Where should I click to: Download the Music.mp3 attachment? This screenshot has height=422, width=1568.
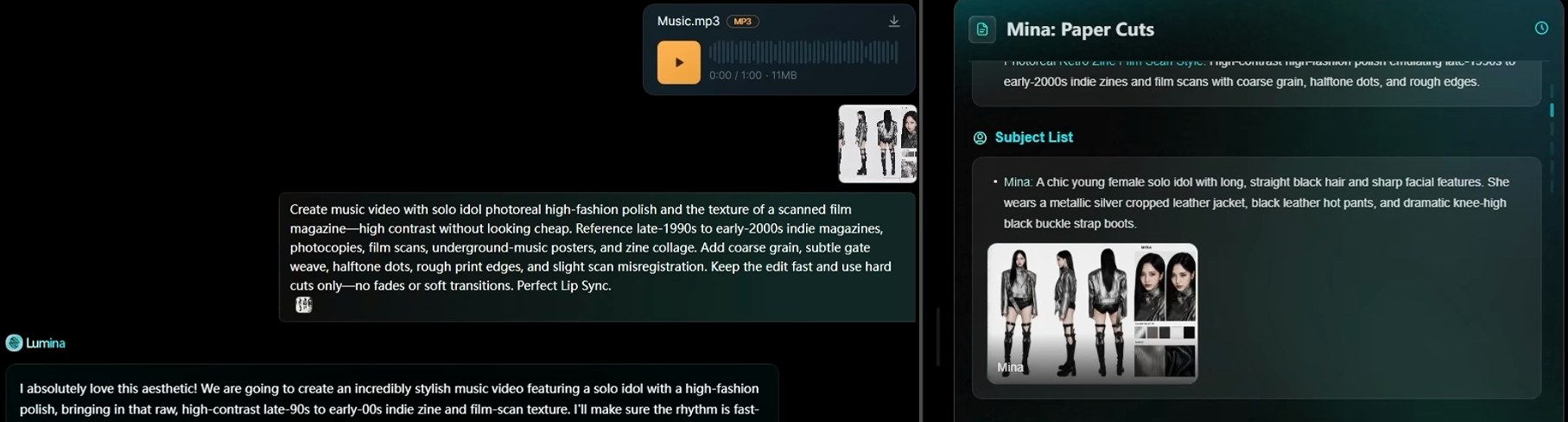click(x=894, y=22)
